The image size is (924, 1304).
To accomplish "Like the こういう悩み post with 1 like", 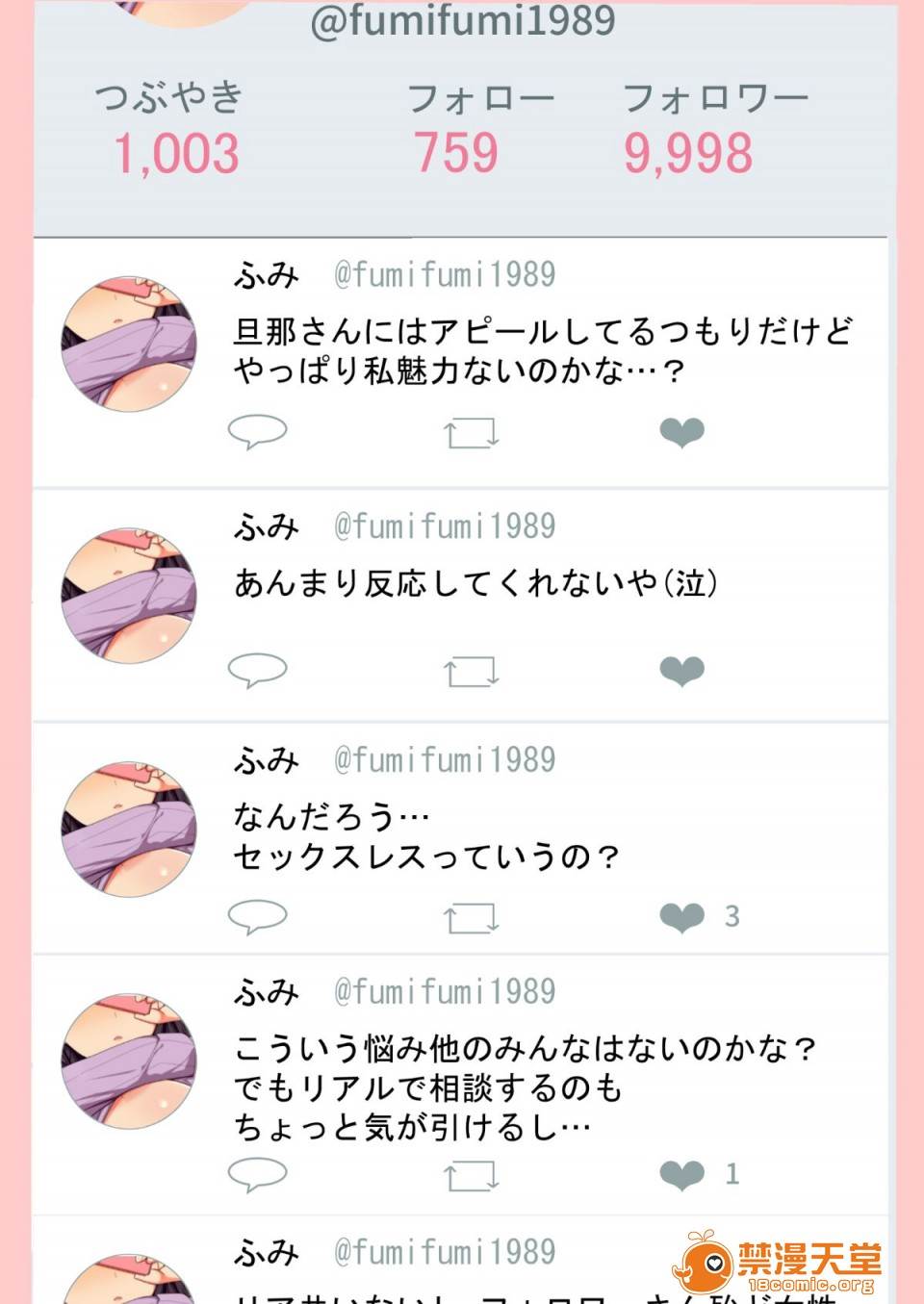I will [x=682, y=1175].
